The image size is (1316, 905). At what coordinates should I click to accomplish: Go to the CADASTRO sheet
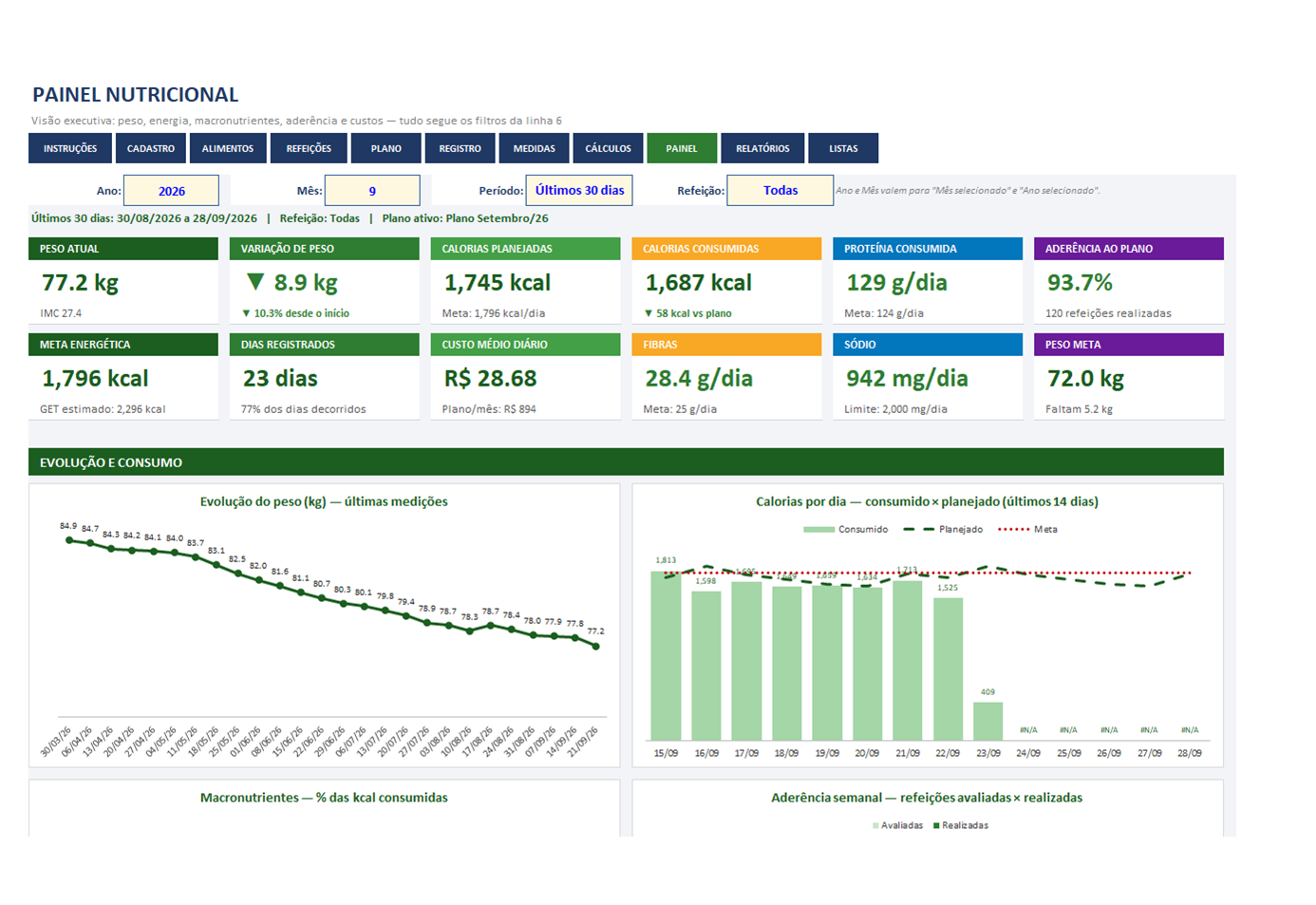(x=151, y=148)
